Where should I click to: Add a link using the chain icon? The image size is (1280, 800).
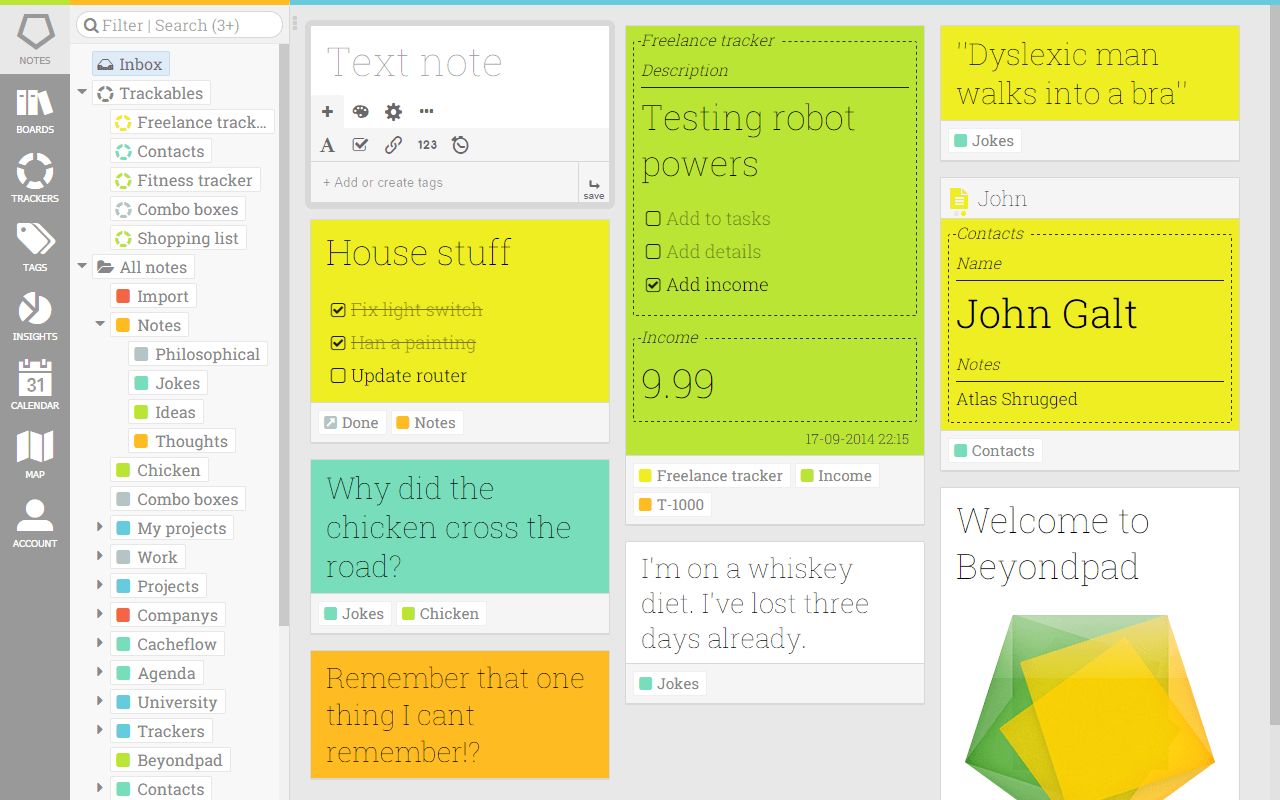394,145
